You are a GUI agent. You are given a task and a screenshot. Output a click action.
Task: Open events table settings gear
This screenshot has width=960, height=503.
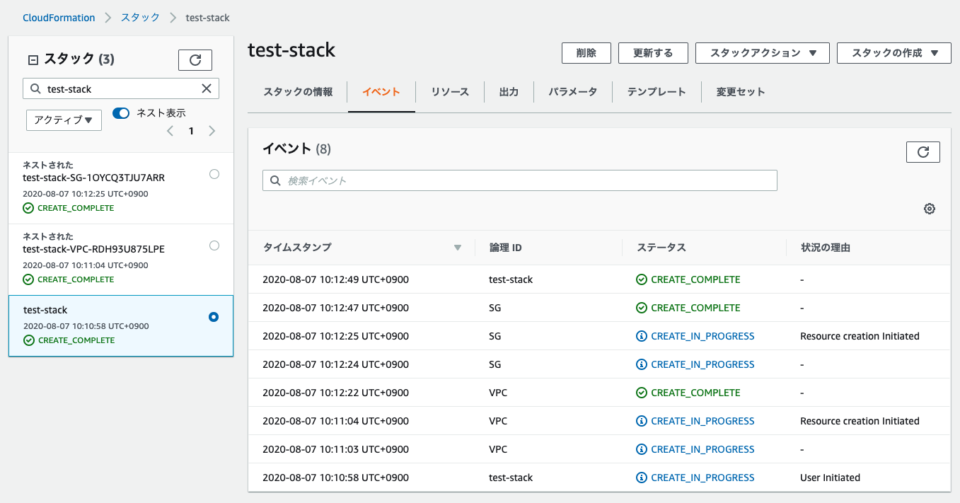tap(929, 209)
